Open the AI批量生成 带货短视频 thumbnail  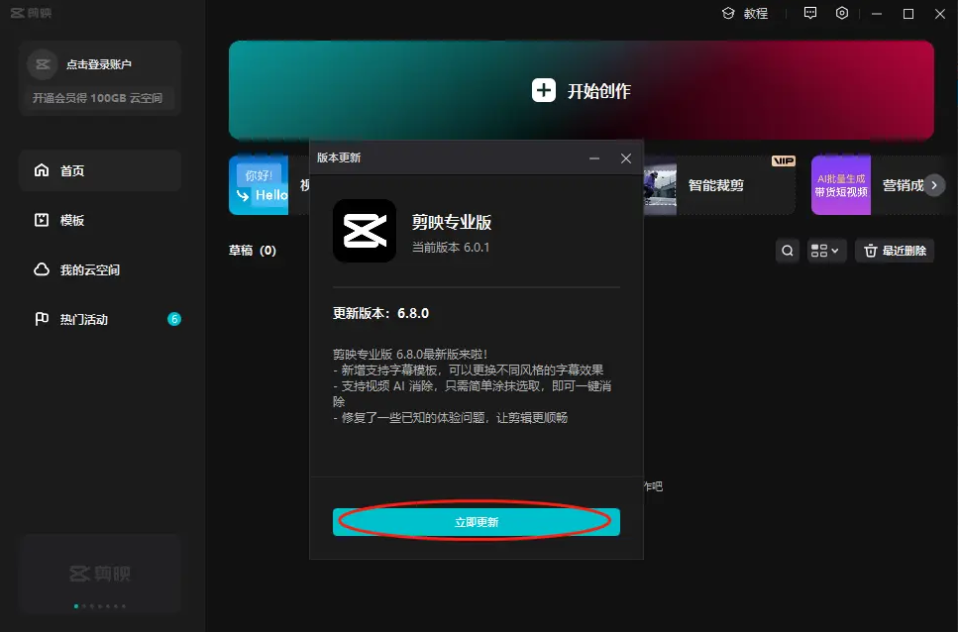[x=841, y=185]
